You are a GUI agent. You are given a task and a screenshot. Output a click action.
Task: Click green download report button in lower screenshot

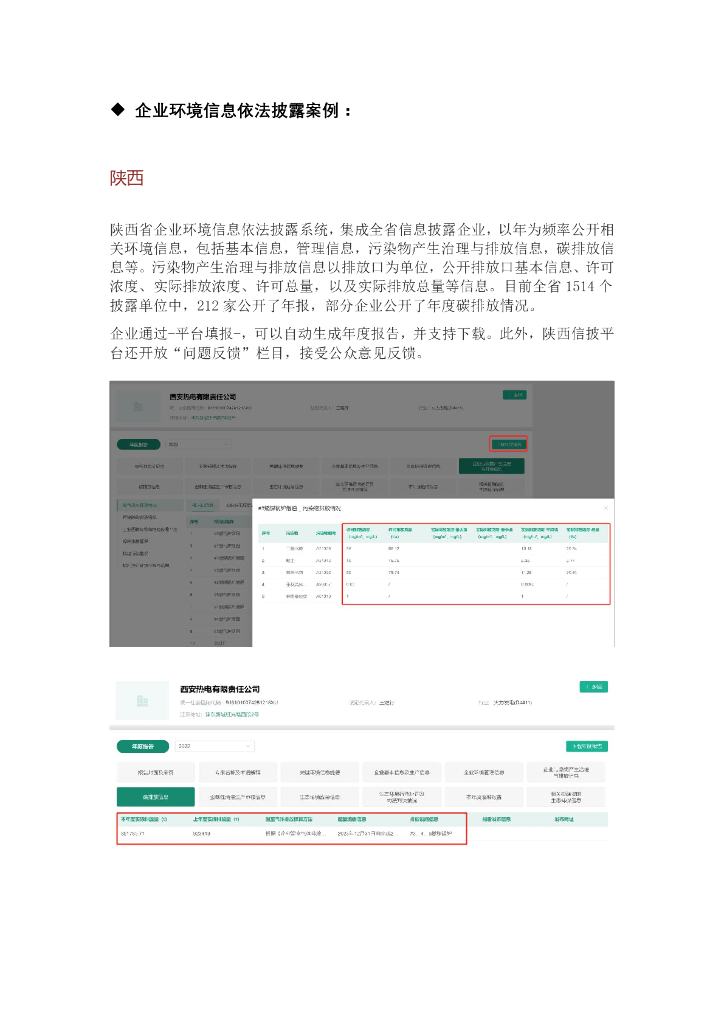(x=587, y=746)
